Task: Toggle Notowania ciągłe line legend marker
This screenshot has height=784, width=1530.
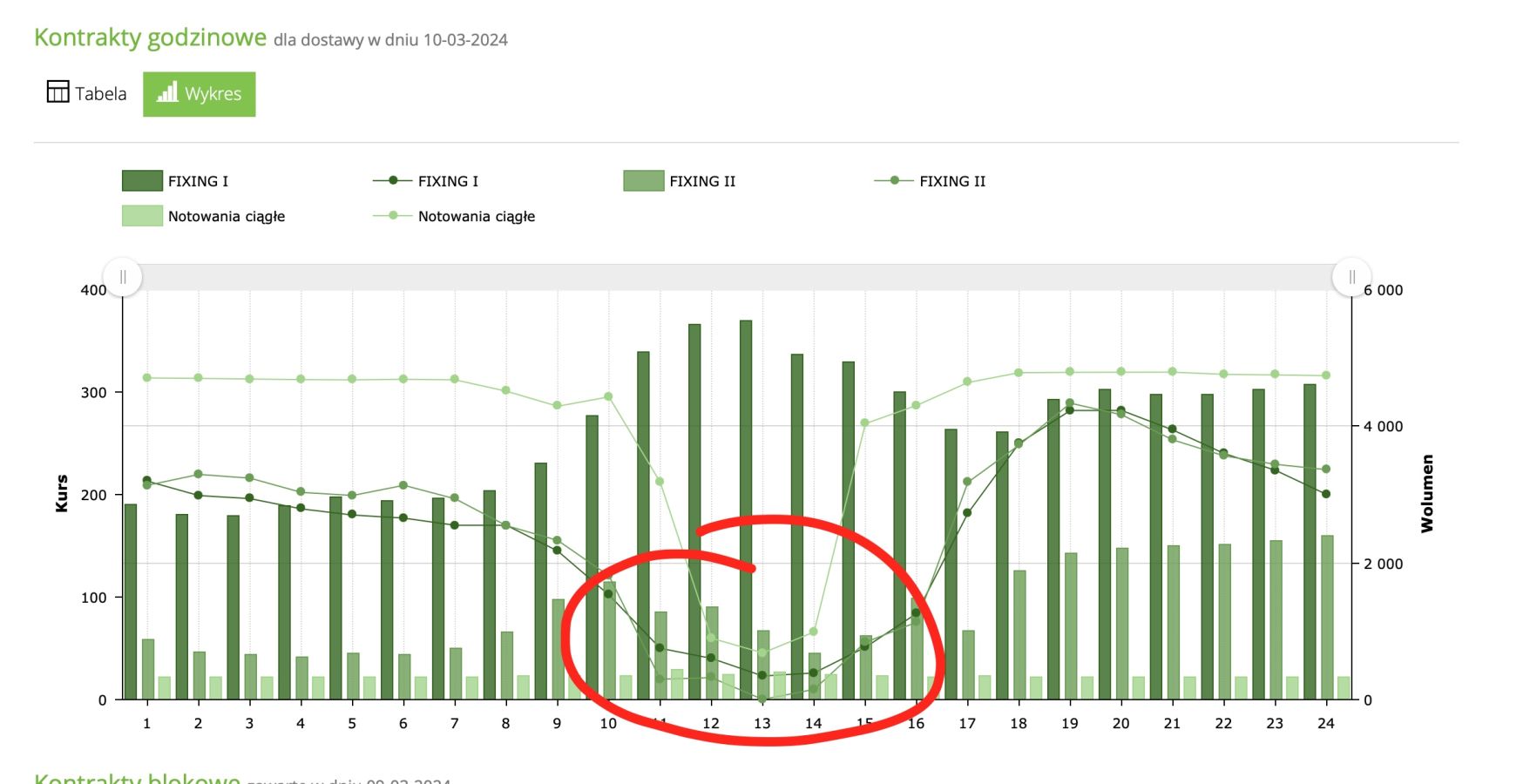Action: (393, 215)
